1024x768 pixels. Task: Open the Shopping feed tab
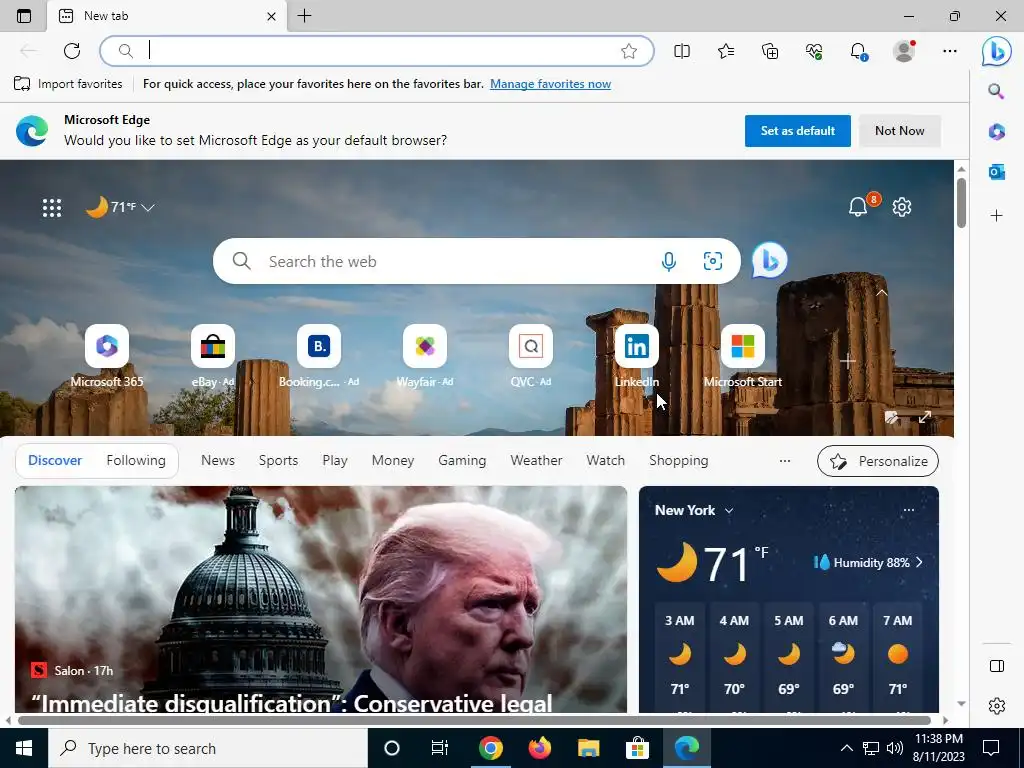pyautogui.click(x=679, y=460)
